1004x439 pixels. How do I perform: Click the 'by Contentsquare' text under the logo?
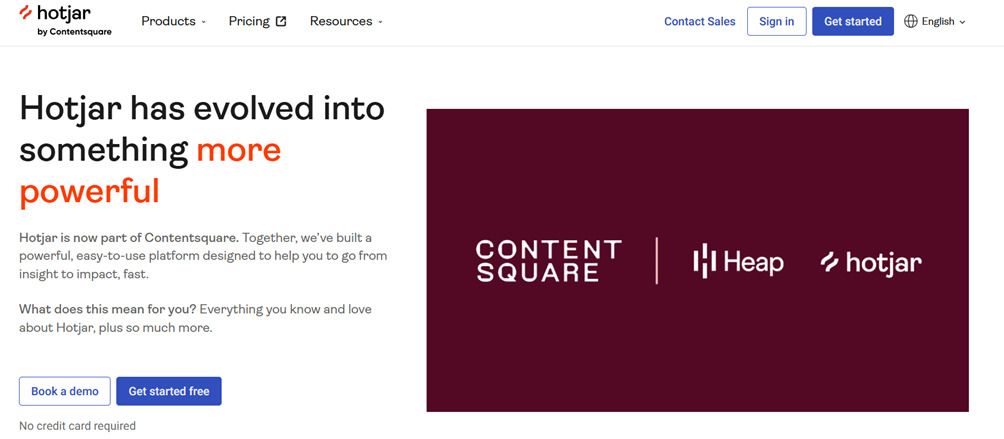74,31
